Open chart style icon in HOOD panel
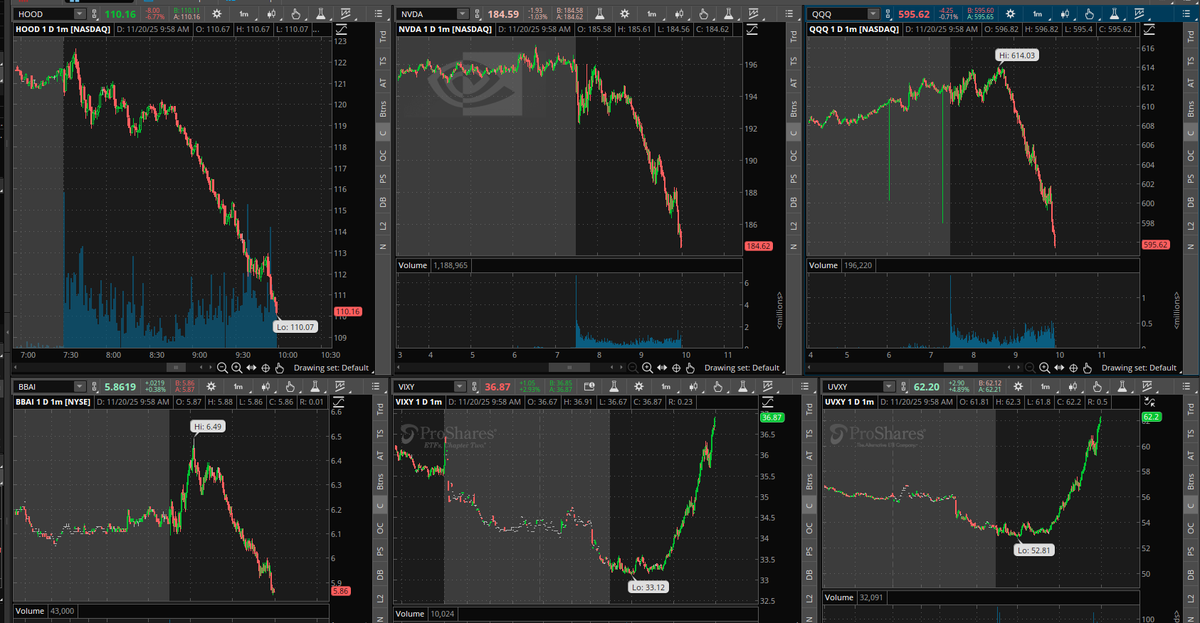 tap(272, 14)
